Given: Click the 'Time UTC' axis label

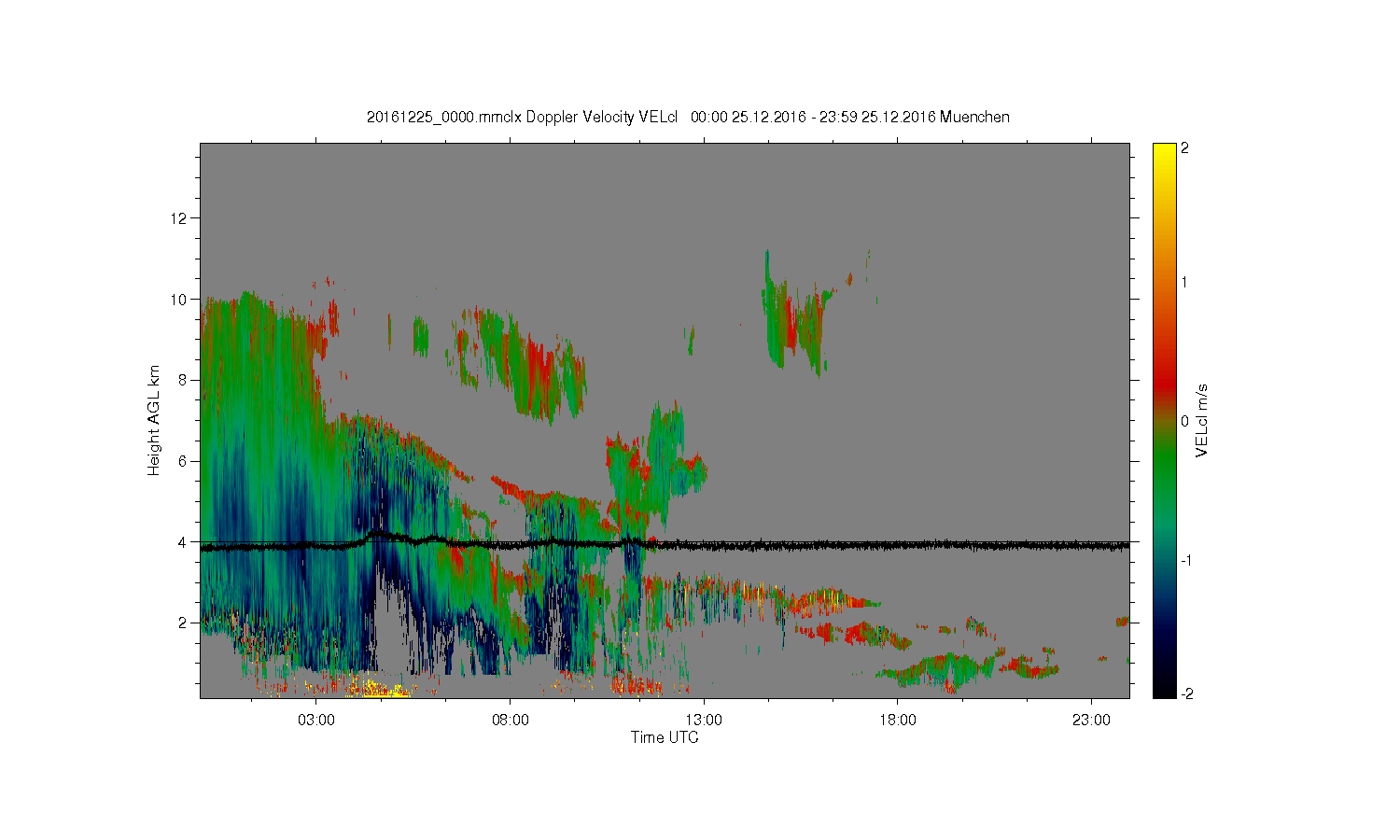Looking at the screenshot, I should pyautogui.click(x=665, y=737).
